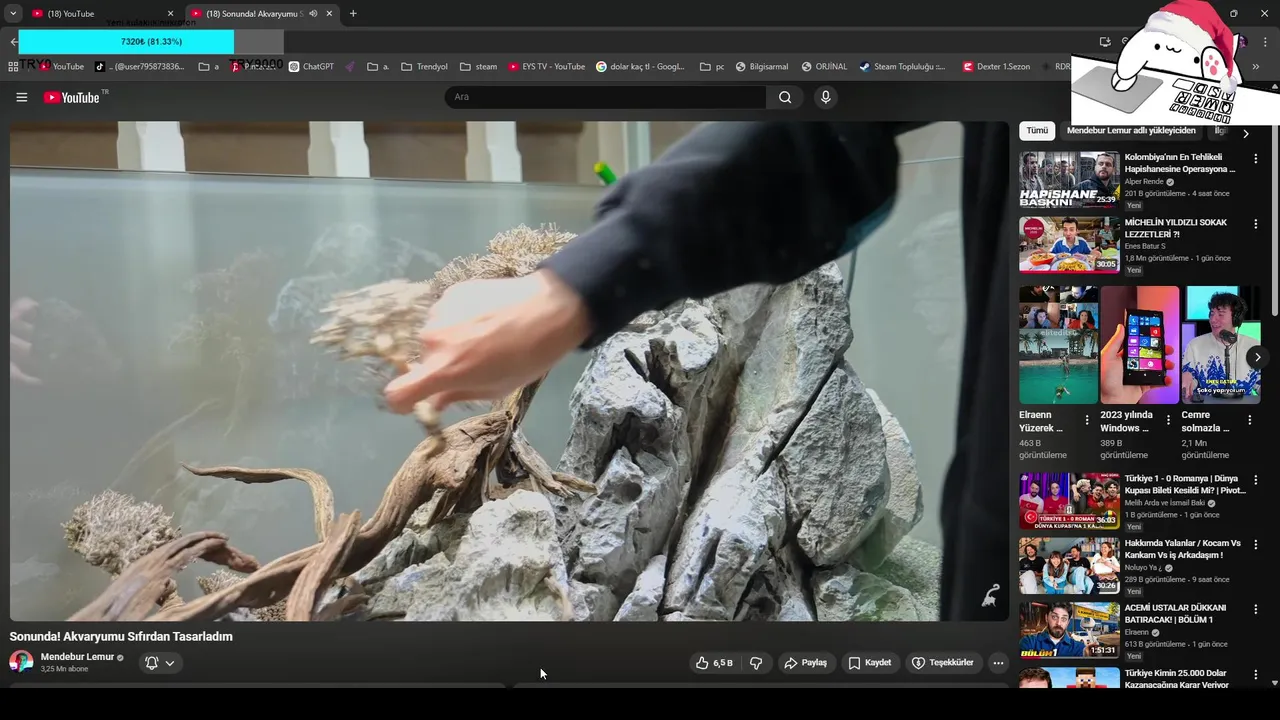Go to YouTube home via the logo

point(72,97)
